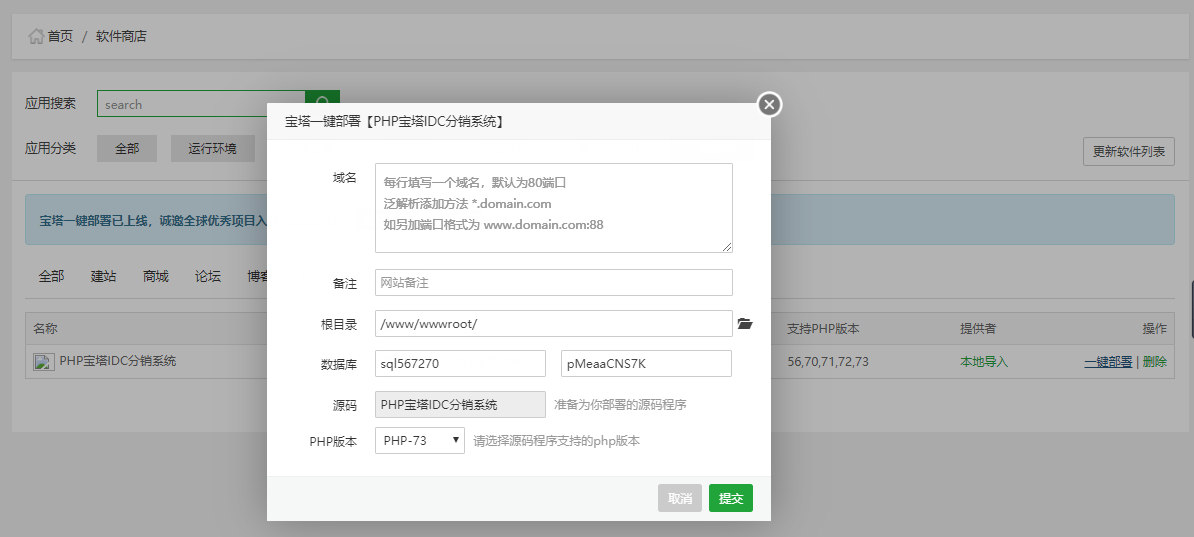The height and width of the screenshot is (537, 1194).
Task: Click the 网站备注 remark field
Action: [x=553, y=283]
